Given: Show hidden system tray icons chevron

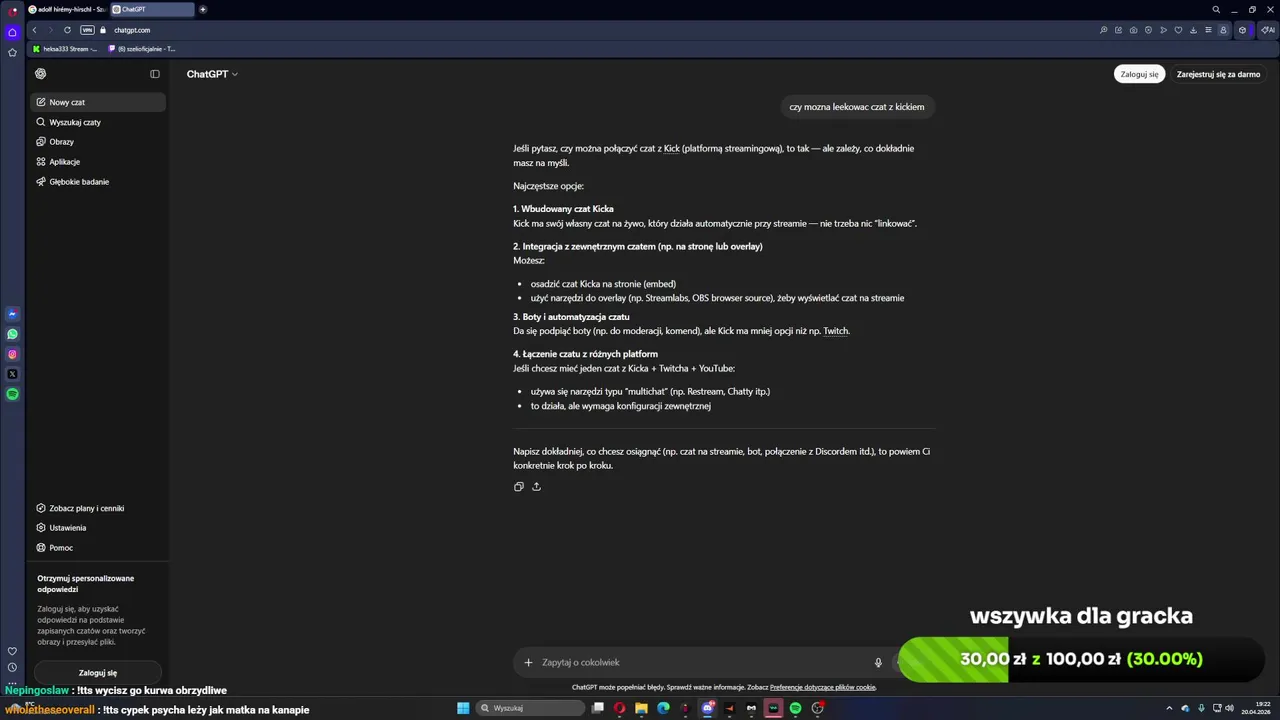Looking at the screenshot, I should pos(1169,708).
